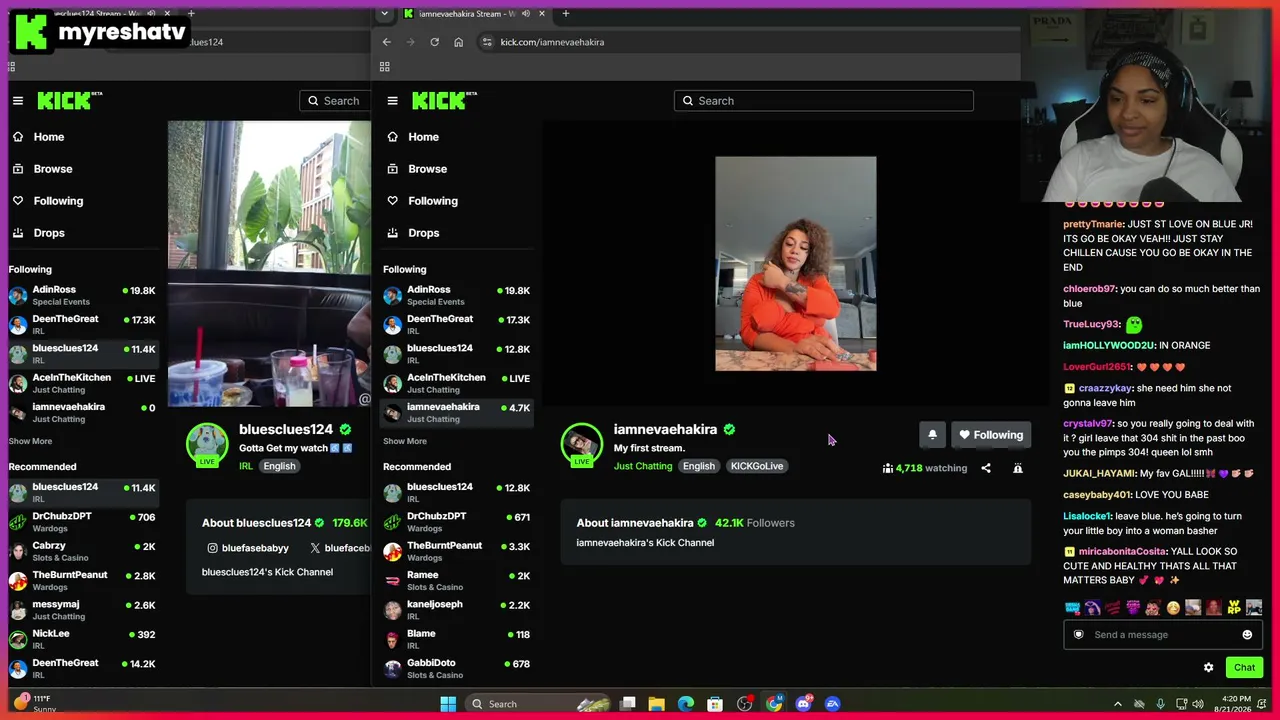Open Cabrzy channel in the blueclues124 window
1280x720 pixels.
pyautogui.click(x=82, y=550)
